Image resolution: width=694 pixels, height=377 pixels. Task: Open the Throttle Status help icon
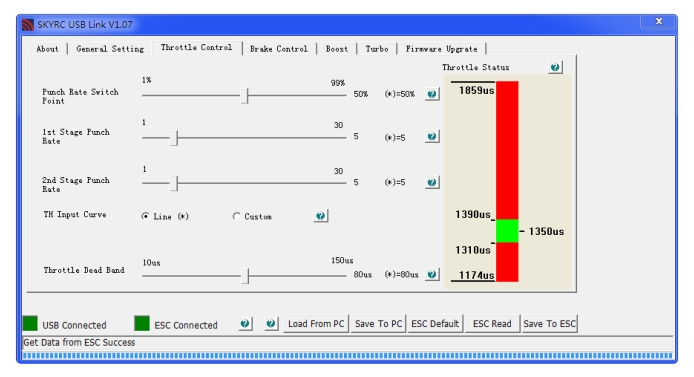(555, 67)
